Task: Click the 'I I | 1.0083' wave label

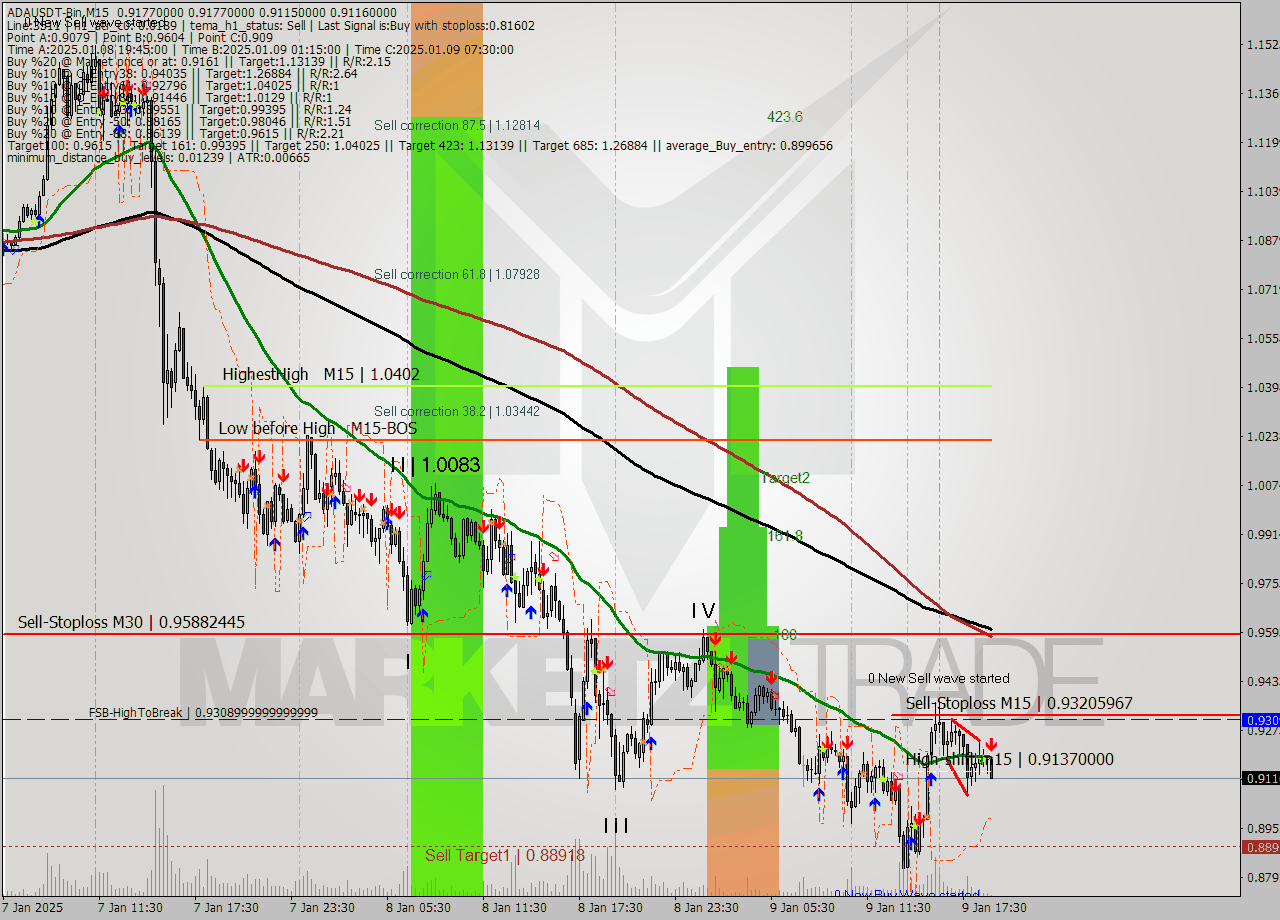Action: coord(435,465)
